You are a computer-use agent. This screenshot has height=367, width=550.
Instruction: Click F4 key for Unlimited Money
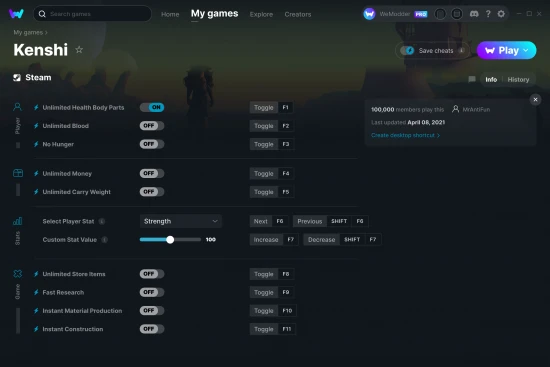[286, 173]
